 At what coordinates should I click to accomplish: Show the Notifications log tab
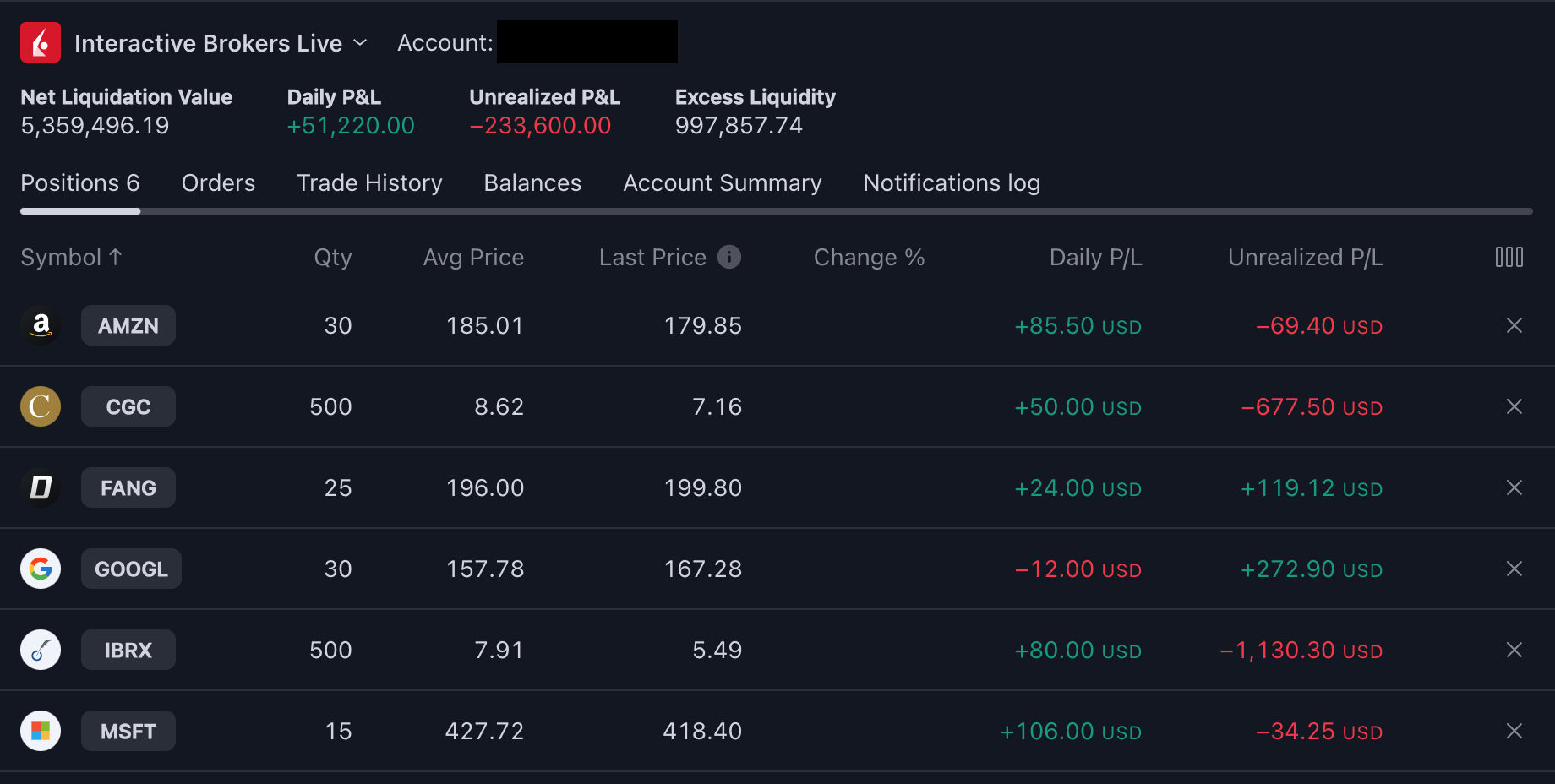pos(952,183)
